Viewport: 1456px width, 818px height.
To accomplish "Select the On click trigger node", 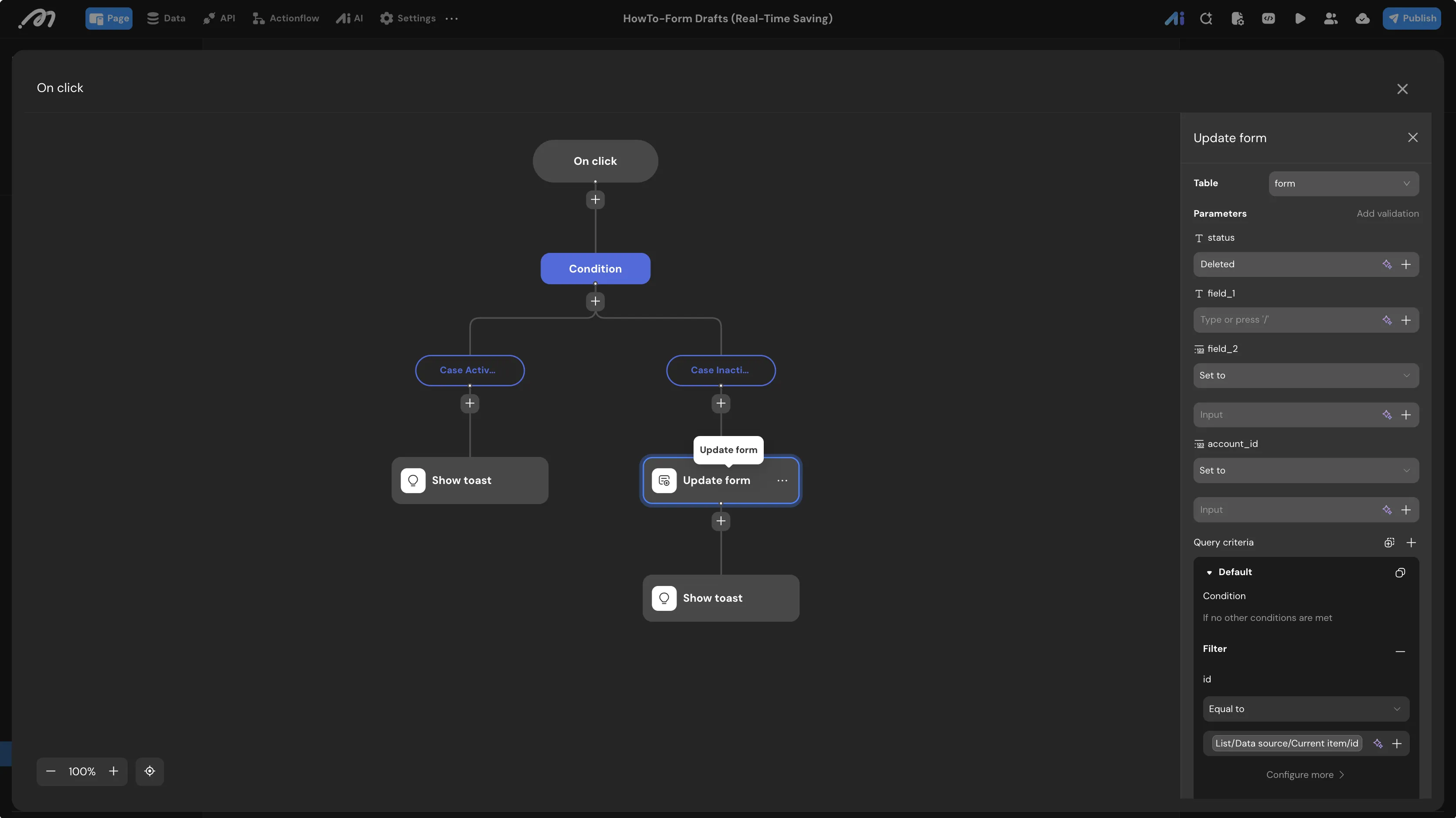I will pos(595,161).
